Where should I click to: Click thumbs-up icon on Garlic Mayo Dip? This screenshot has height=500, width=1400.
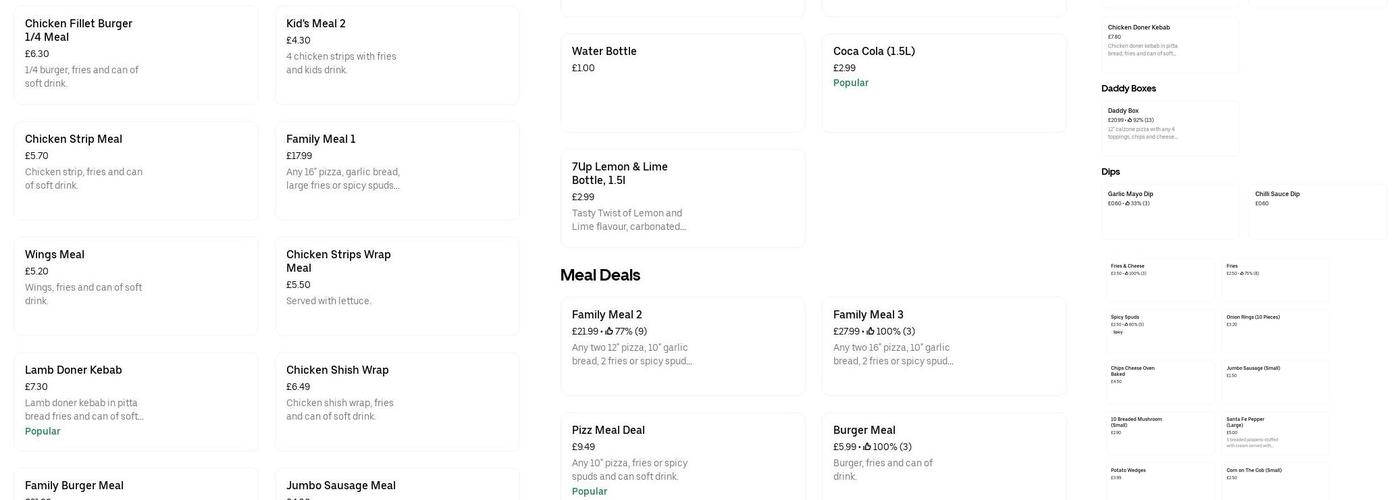pos(1127,203)
